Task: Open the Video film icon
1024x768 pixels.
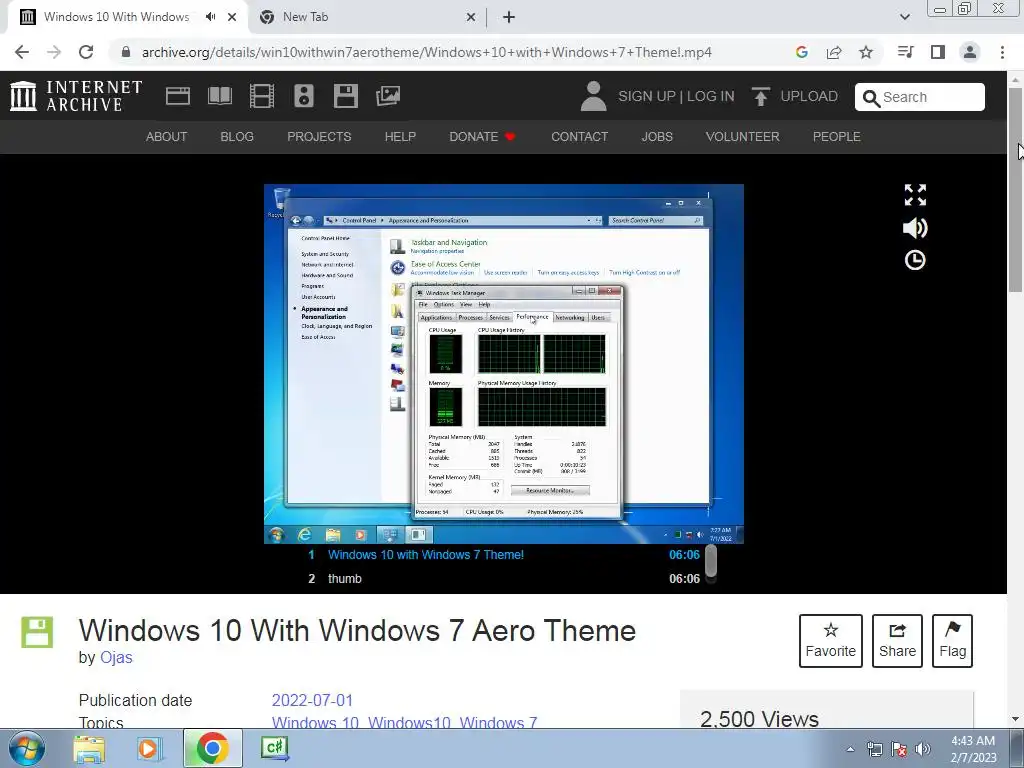Action: [x=262, y=96]
